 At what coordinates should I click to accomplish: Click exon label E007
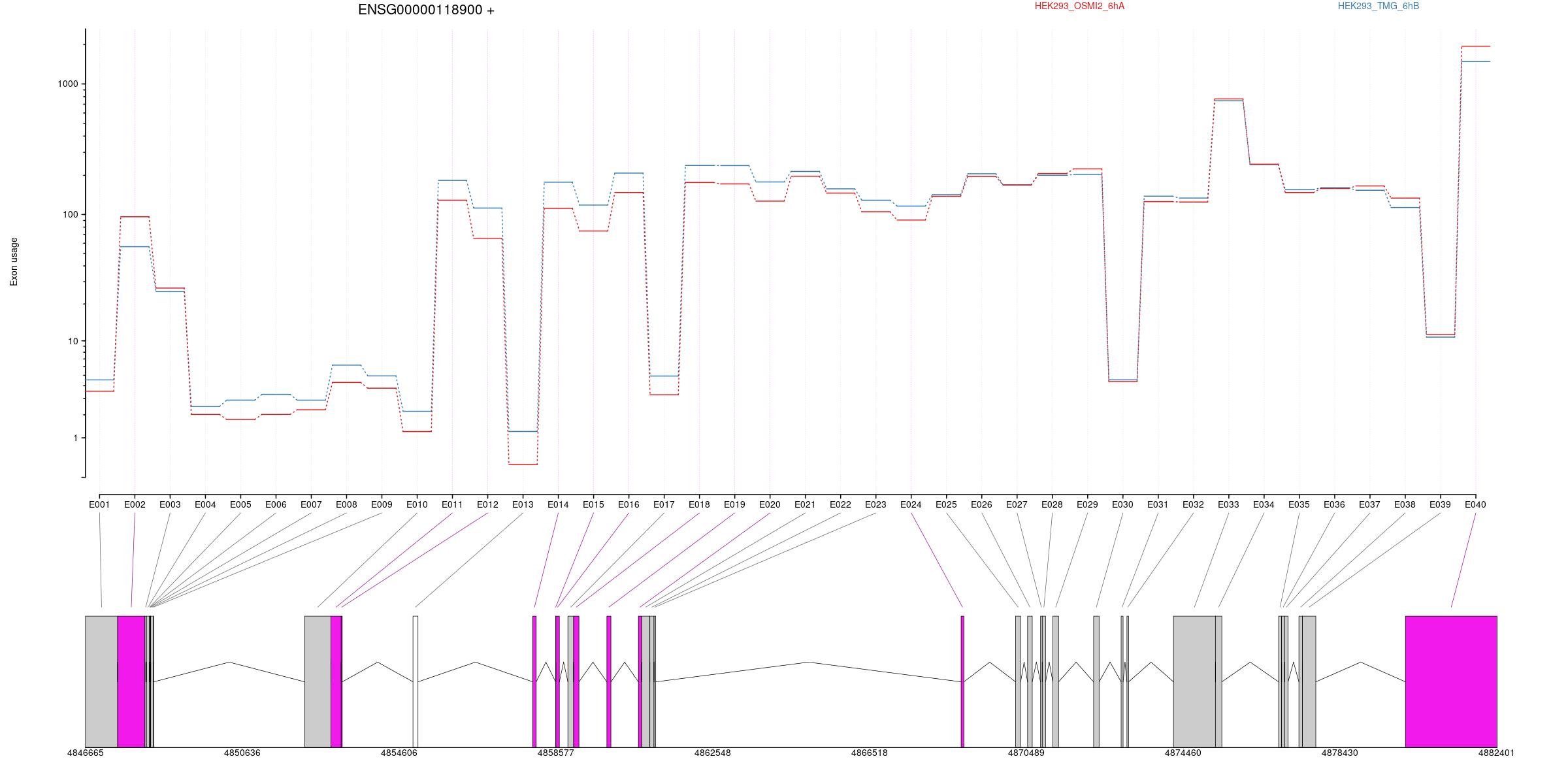311,504
